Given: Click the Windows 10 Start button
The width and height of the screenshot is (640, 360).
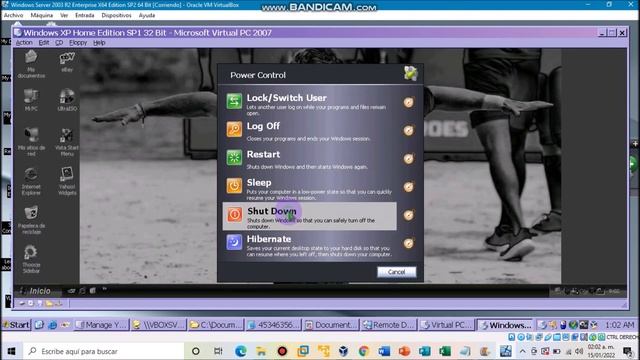Looking at the screenshot, I should pos(11,351).
